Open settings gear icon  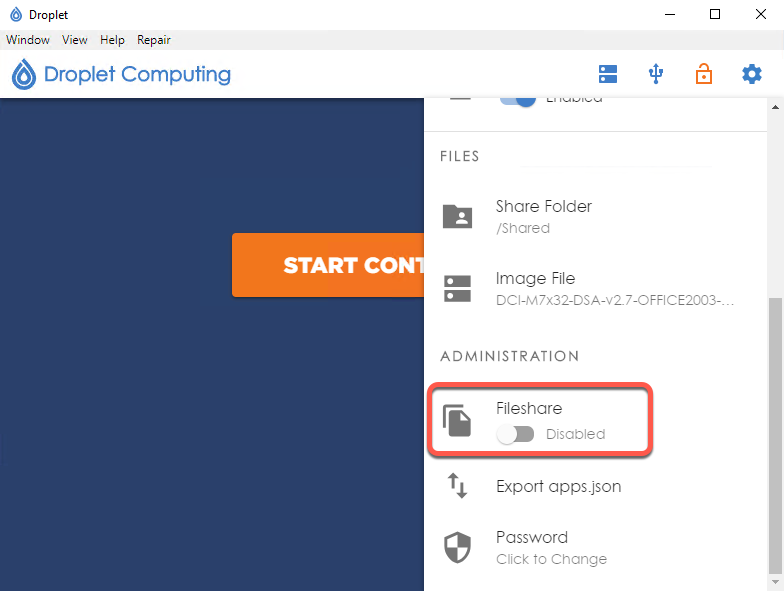[752, 74]
